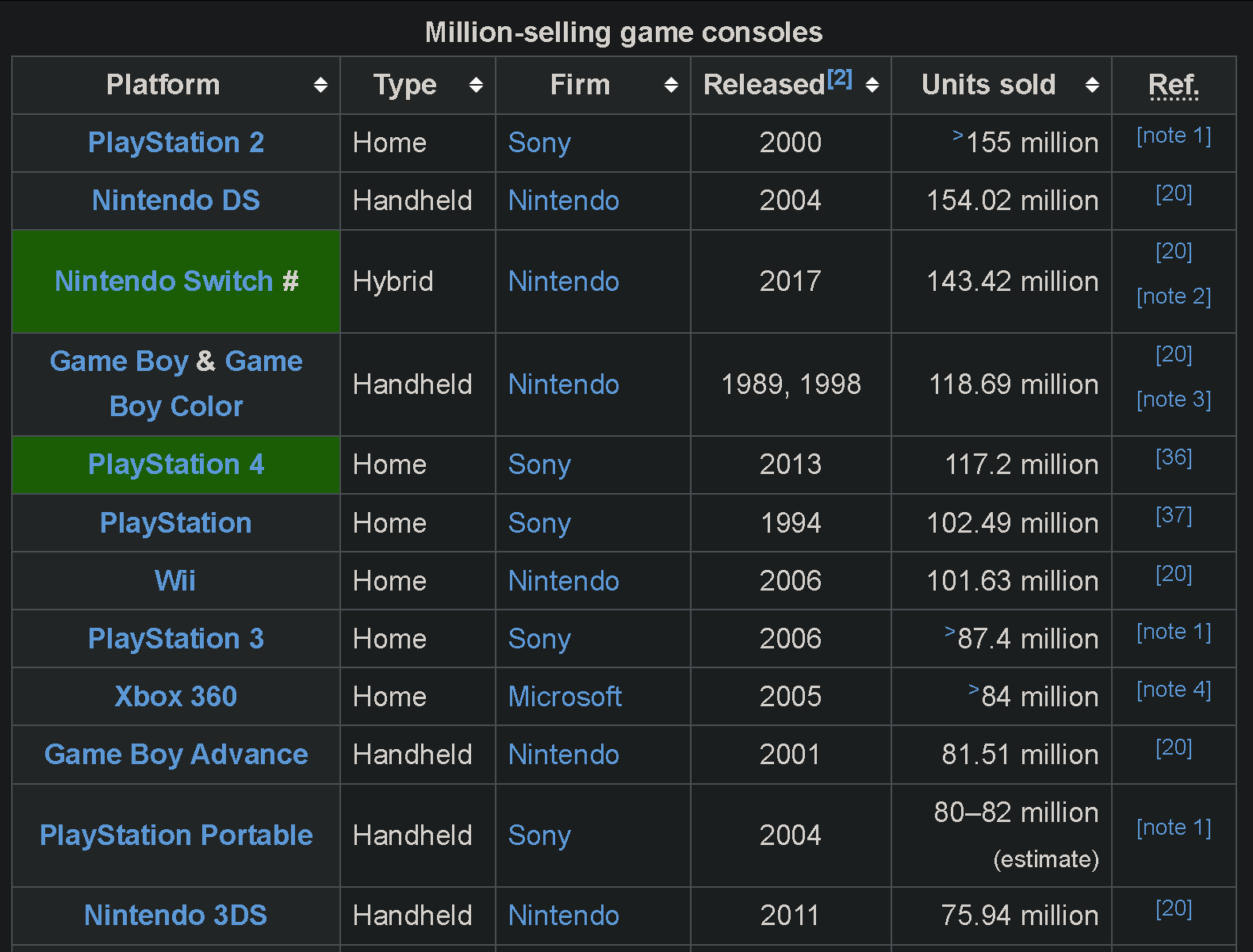The image size is (1253, 952).
Task: Open reference [36] for PlayStation 4
Action: pyautogui.click(x=1174, y=457)
